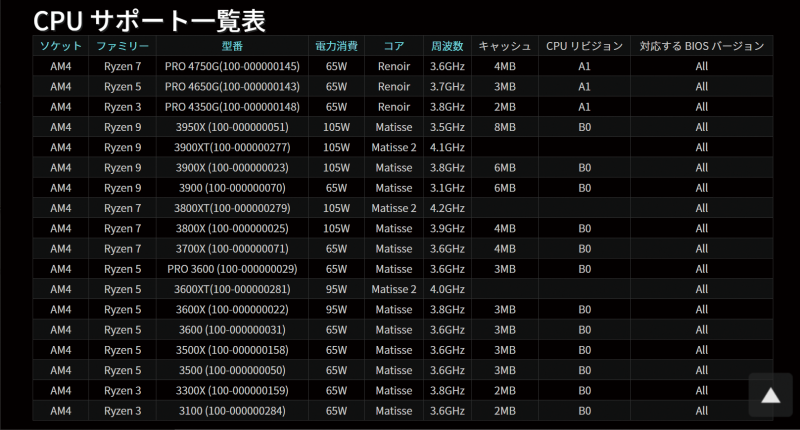This screenshot has height=430, width=800.
Task: Click the CPU リビジョン column header
Action: [x=584, y=46]
